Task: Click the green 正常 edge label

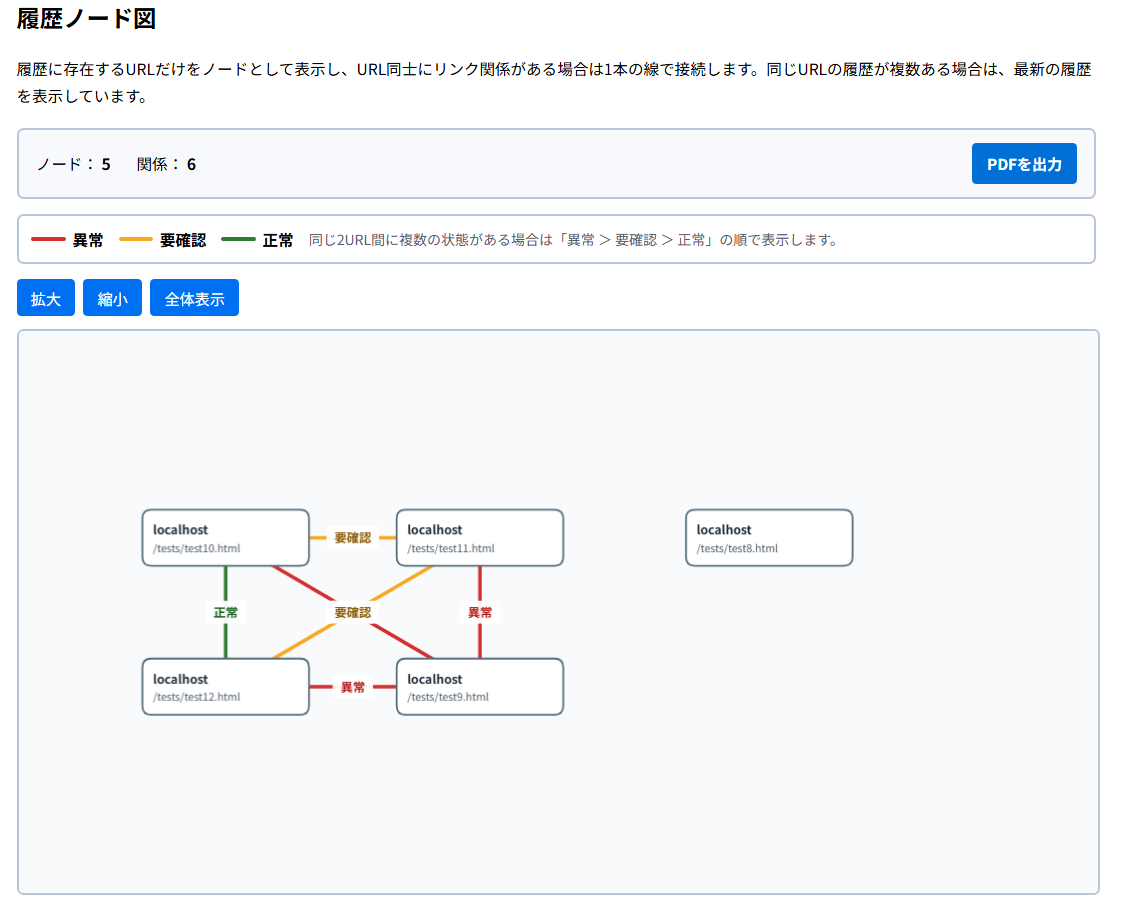Action: pyautogui.click(x=225, y=612)
